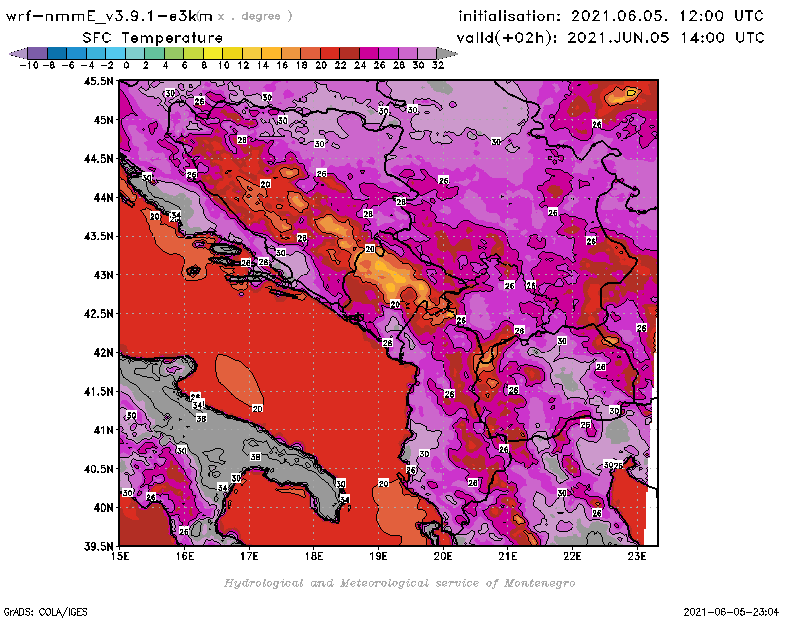Click the '14' legend tick label
The width and height of the screenshot is (800, 618).
point(263,65)
